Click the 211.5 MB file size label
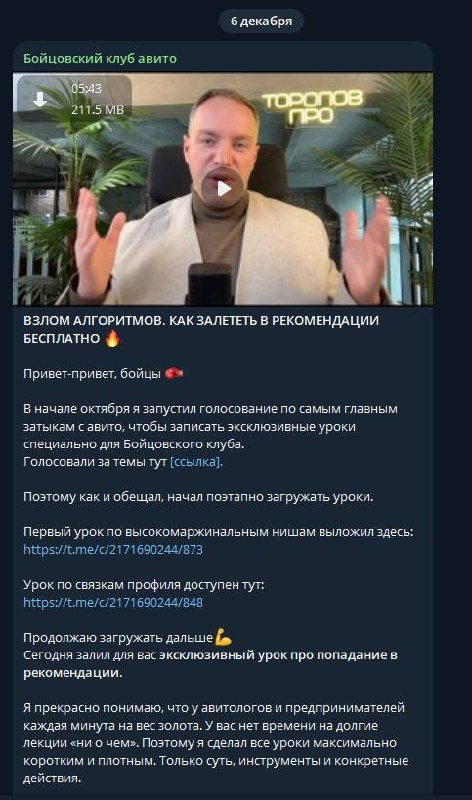472x800 pixels. [97, 109]
